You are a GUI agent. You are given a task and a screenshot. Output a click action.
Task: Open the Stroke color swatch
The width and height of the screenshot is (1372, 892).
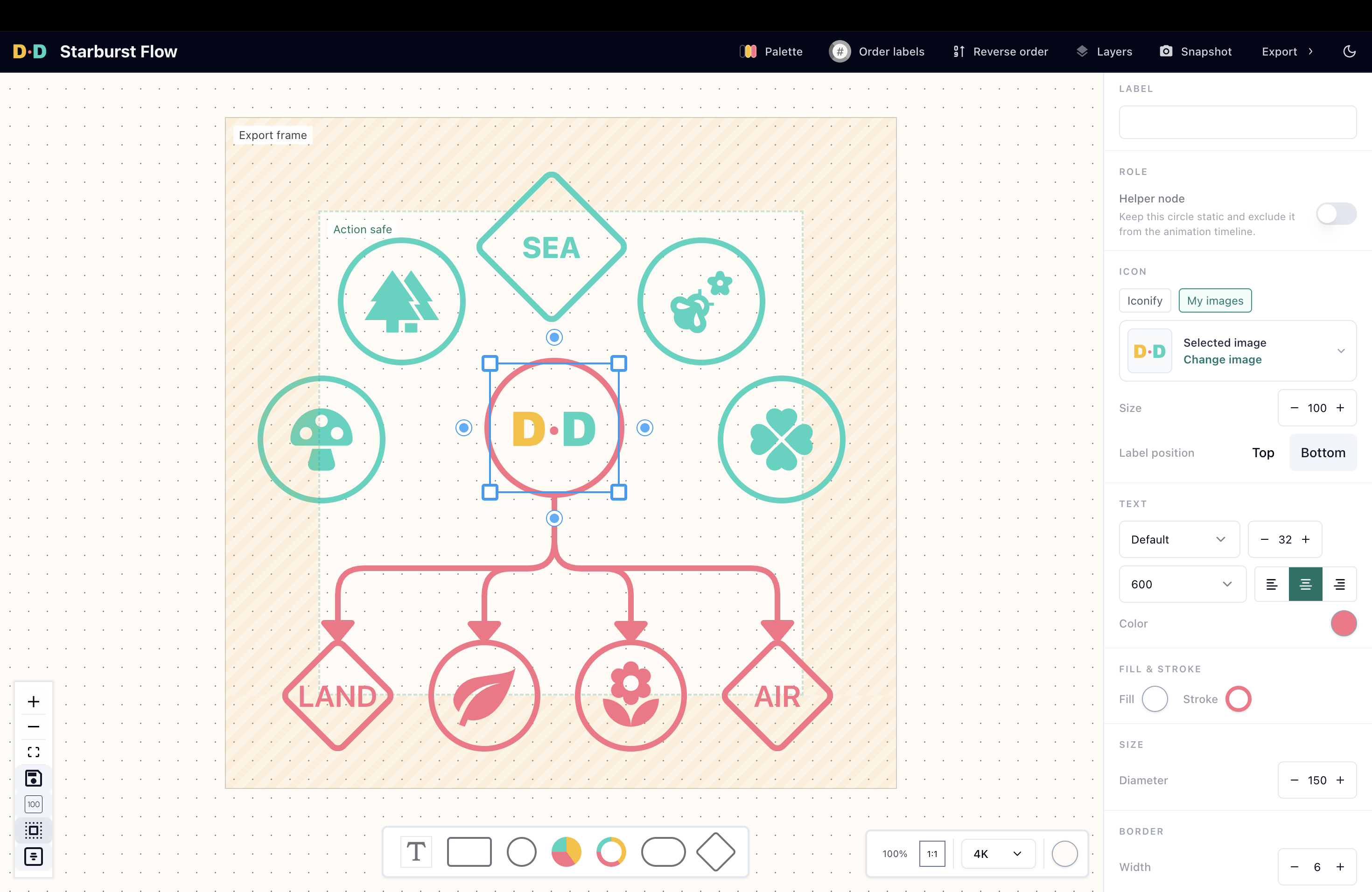pos(1238,699)
